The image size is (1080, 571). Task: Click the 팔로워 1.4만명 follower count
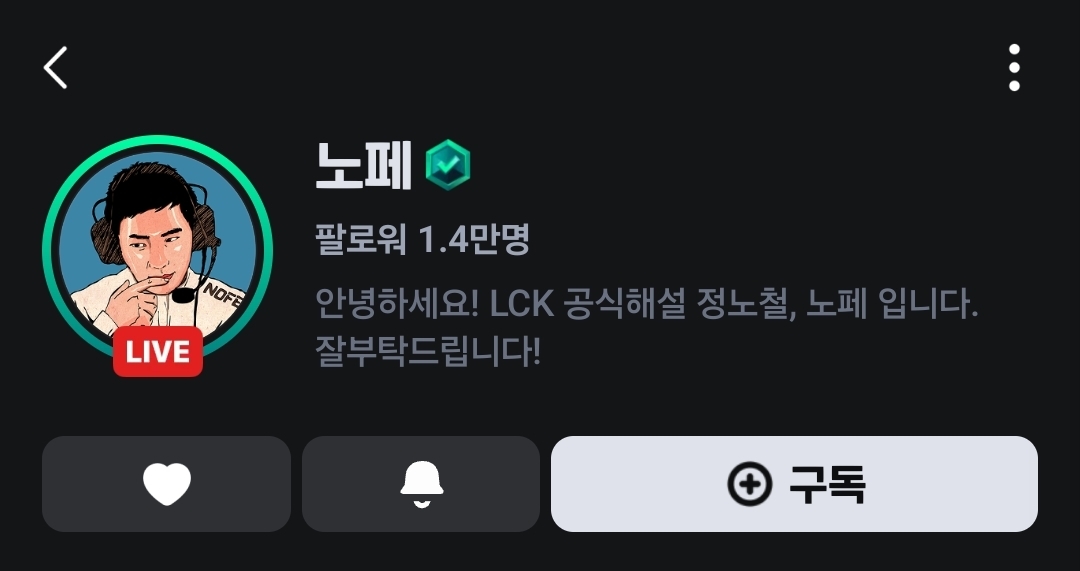point(422,239)
